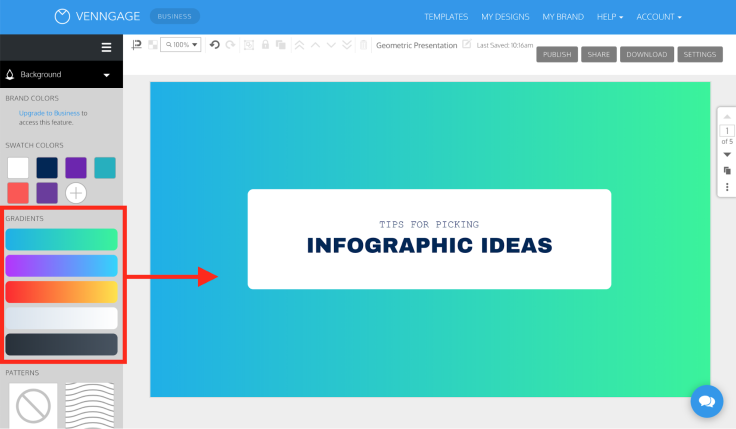Click the Geometric Presentation title

pos(416,46)
